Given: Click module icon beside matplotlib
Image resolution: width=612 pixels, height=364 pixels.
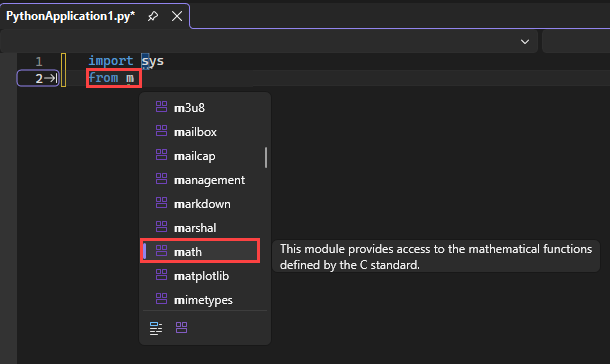Looking at the screenshot, I should point(161,275).
